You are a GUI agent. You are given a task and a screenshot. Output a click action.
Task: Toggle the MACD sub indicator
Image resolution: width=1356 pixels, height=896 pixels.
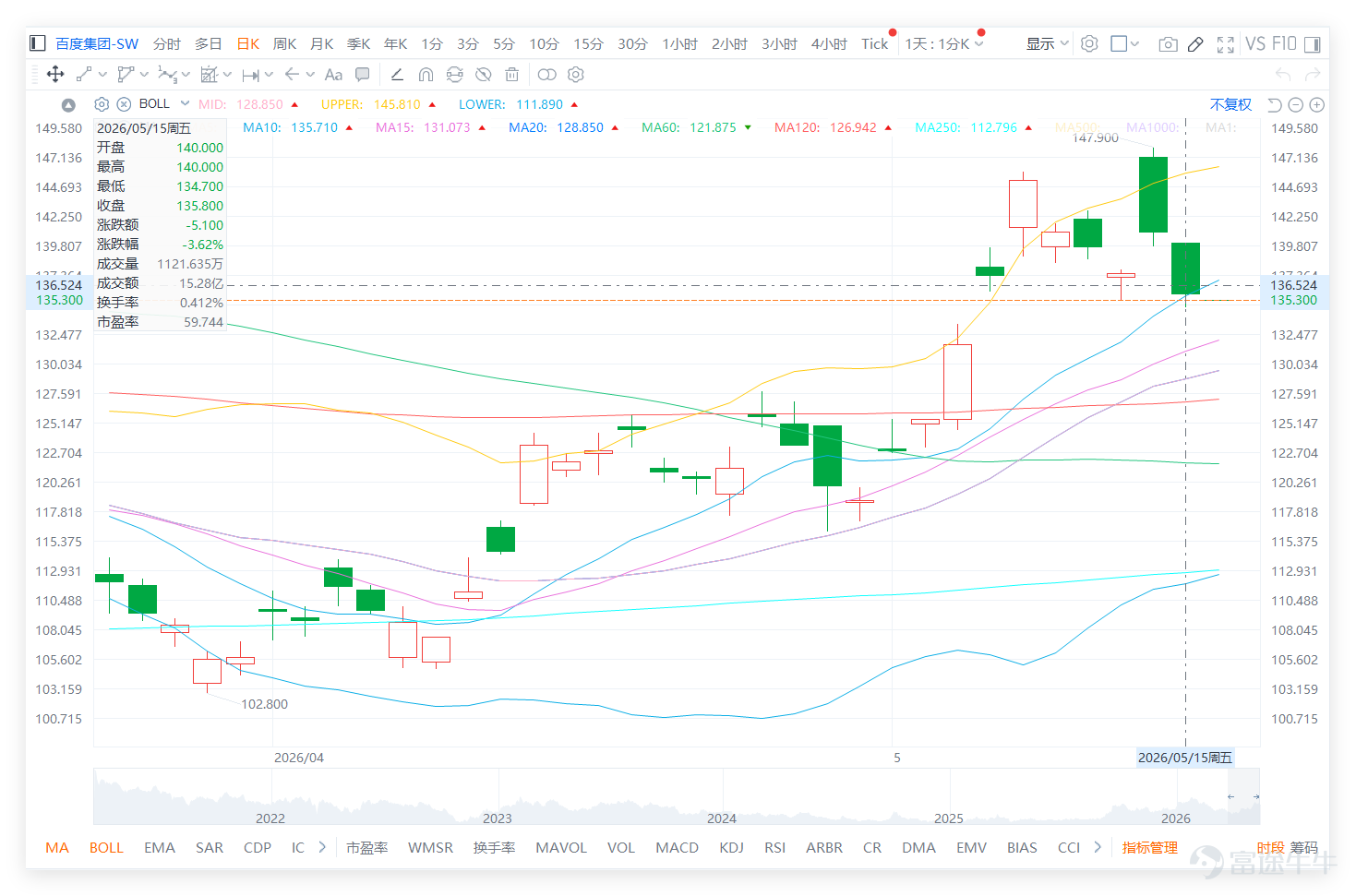pos(677,847)
